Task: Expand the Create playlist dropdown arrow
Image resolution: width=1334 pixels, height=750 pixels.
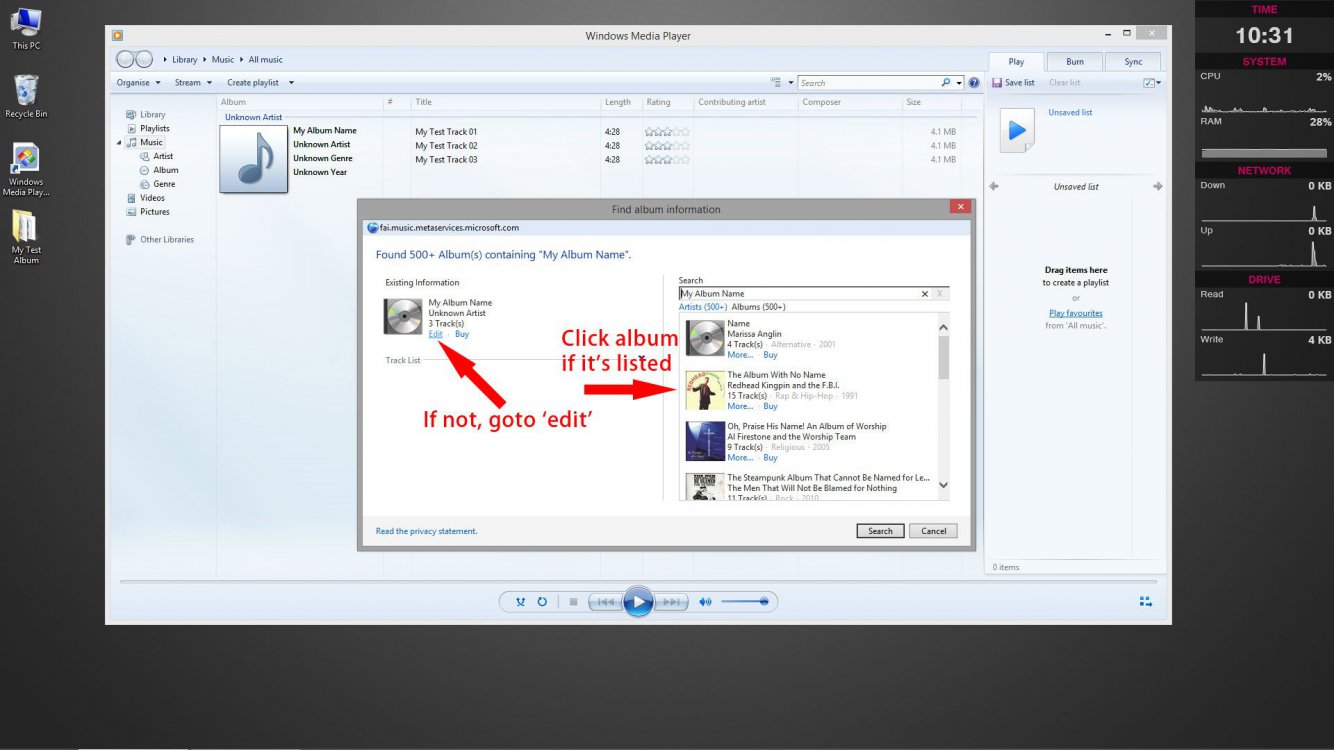Action: (291, 83)
